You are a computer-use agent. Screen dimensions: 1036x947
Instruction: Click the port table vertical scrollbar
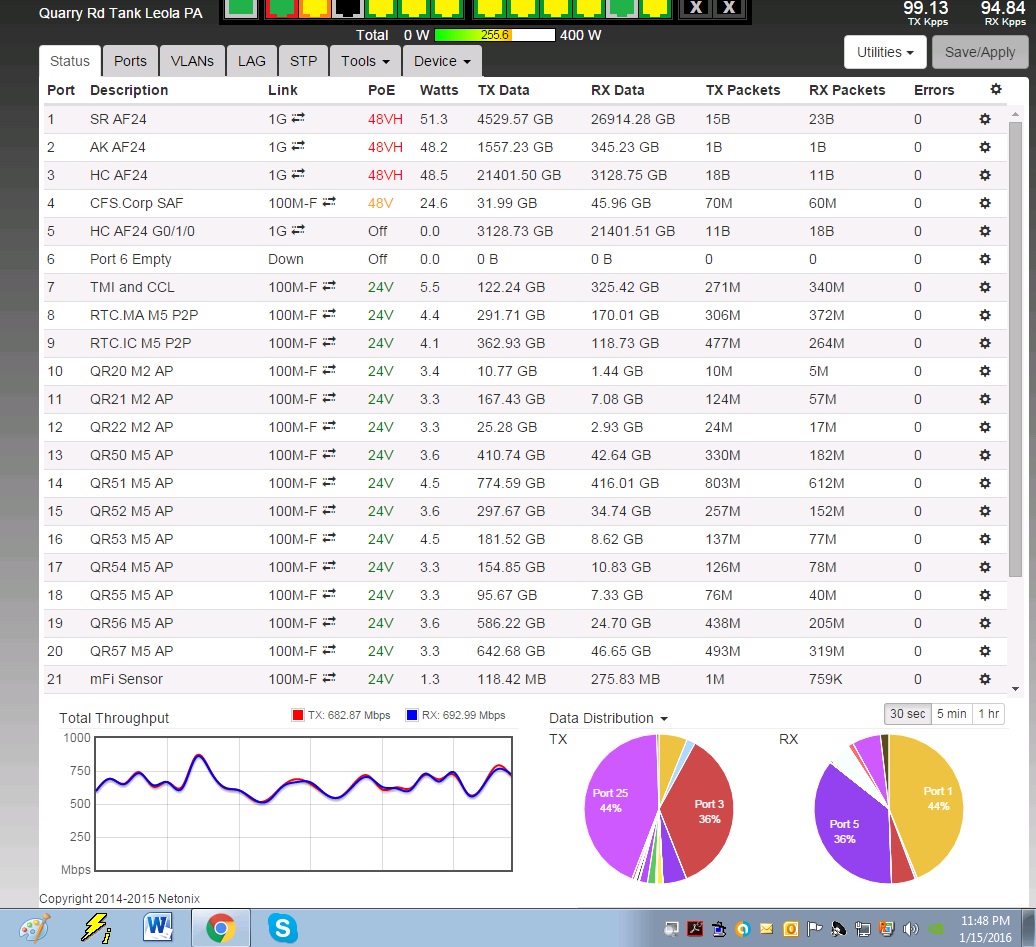1016,350
